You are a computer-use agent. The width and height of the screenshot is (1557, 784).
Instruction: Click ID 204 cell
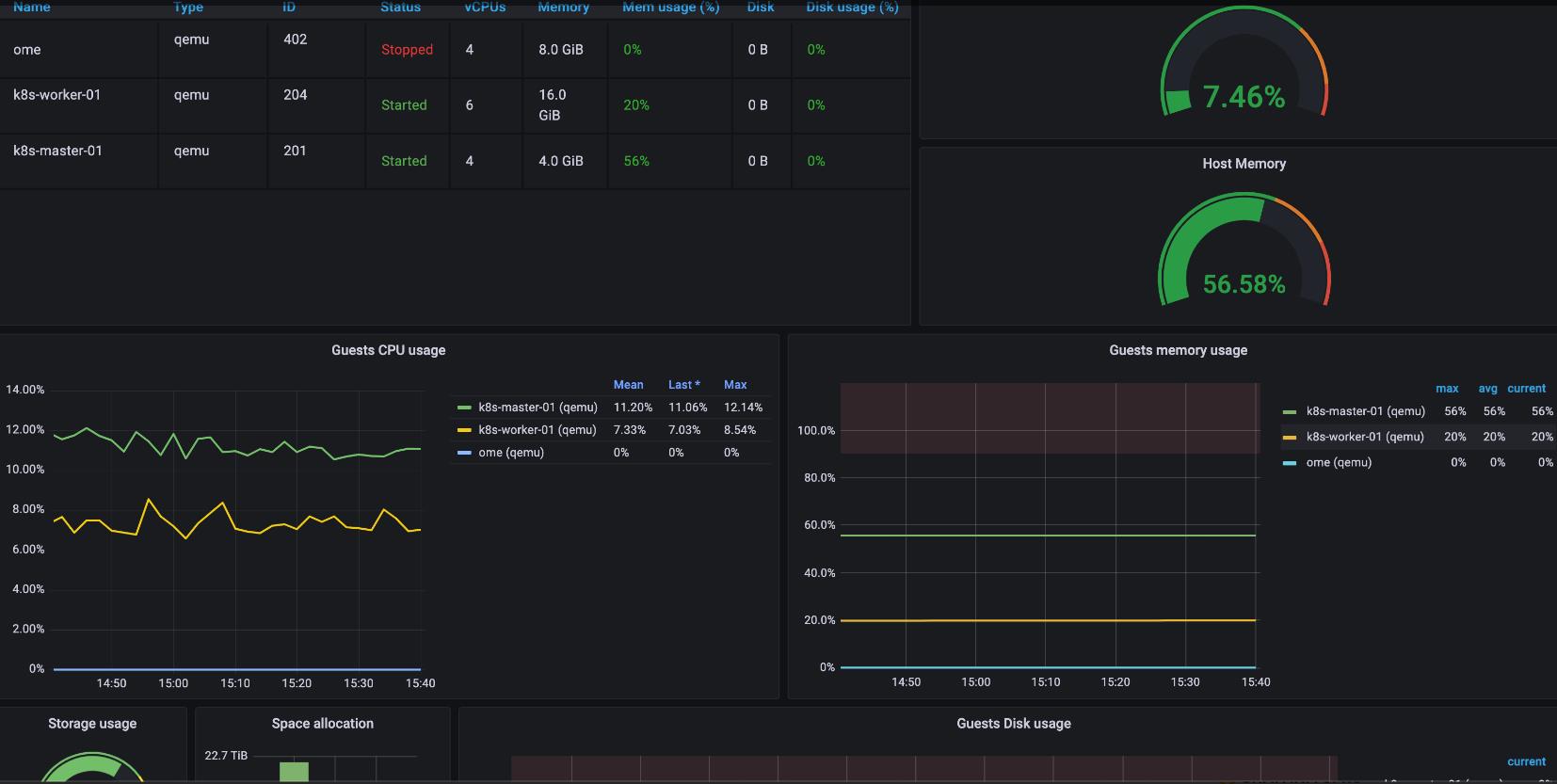(295, 95)
